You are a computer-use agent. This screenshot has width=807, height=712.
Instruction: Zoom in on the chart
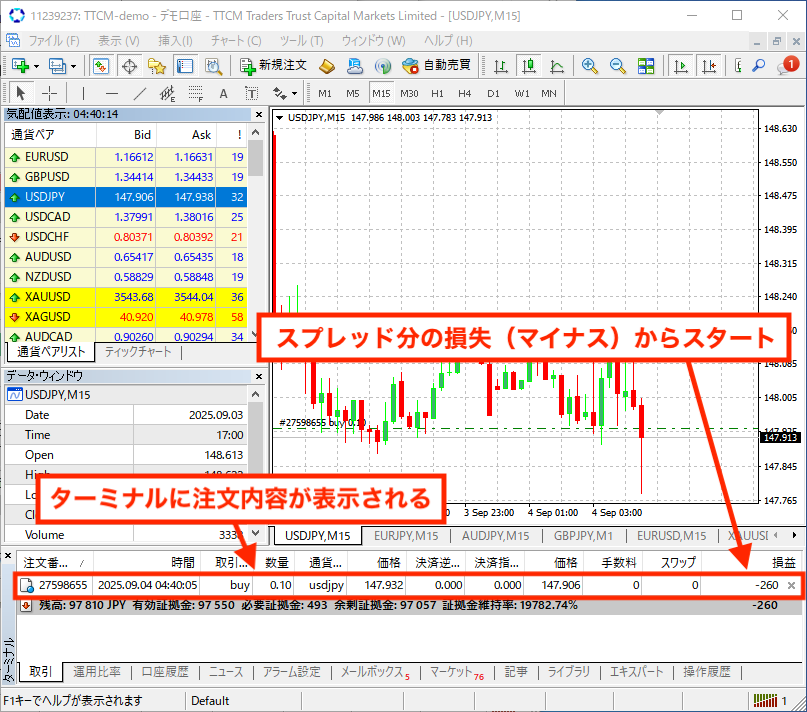tap(590, 65)
